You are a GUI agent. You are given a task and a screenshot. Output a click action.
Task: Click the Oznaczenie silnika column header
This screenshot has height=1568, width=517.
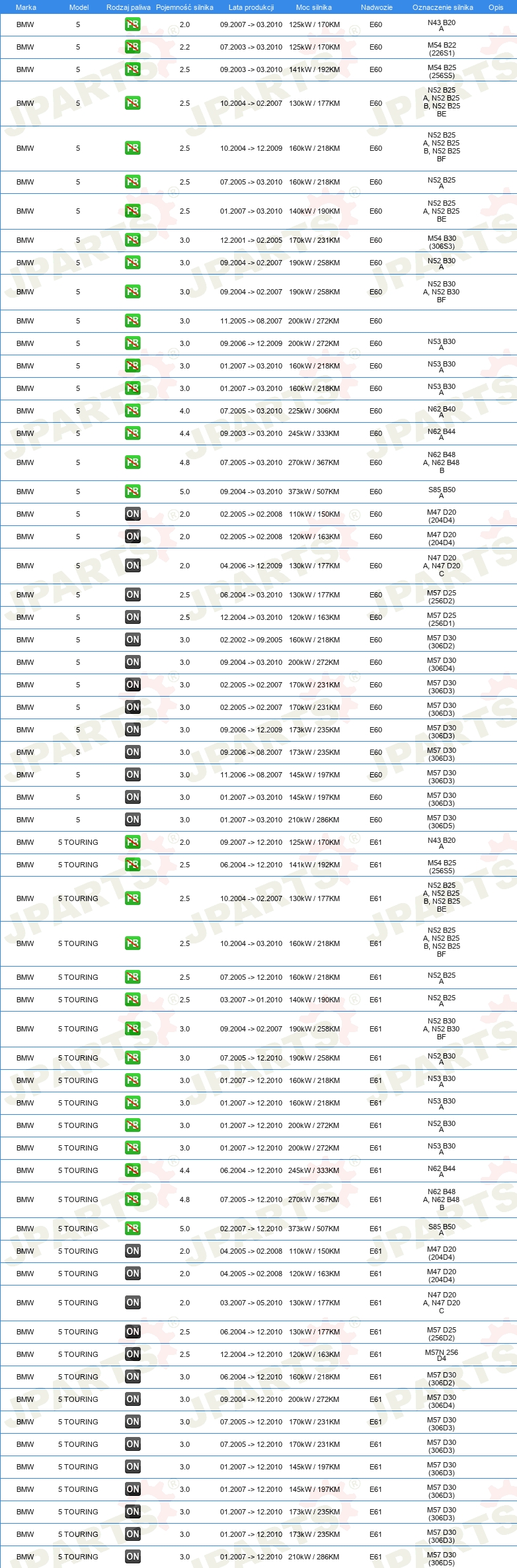tap(443, 7)
